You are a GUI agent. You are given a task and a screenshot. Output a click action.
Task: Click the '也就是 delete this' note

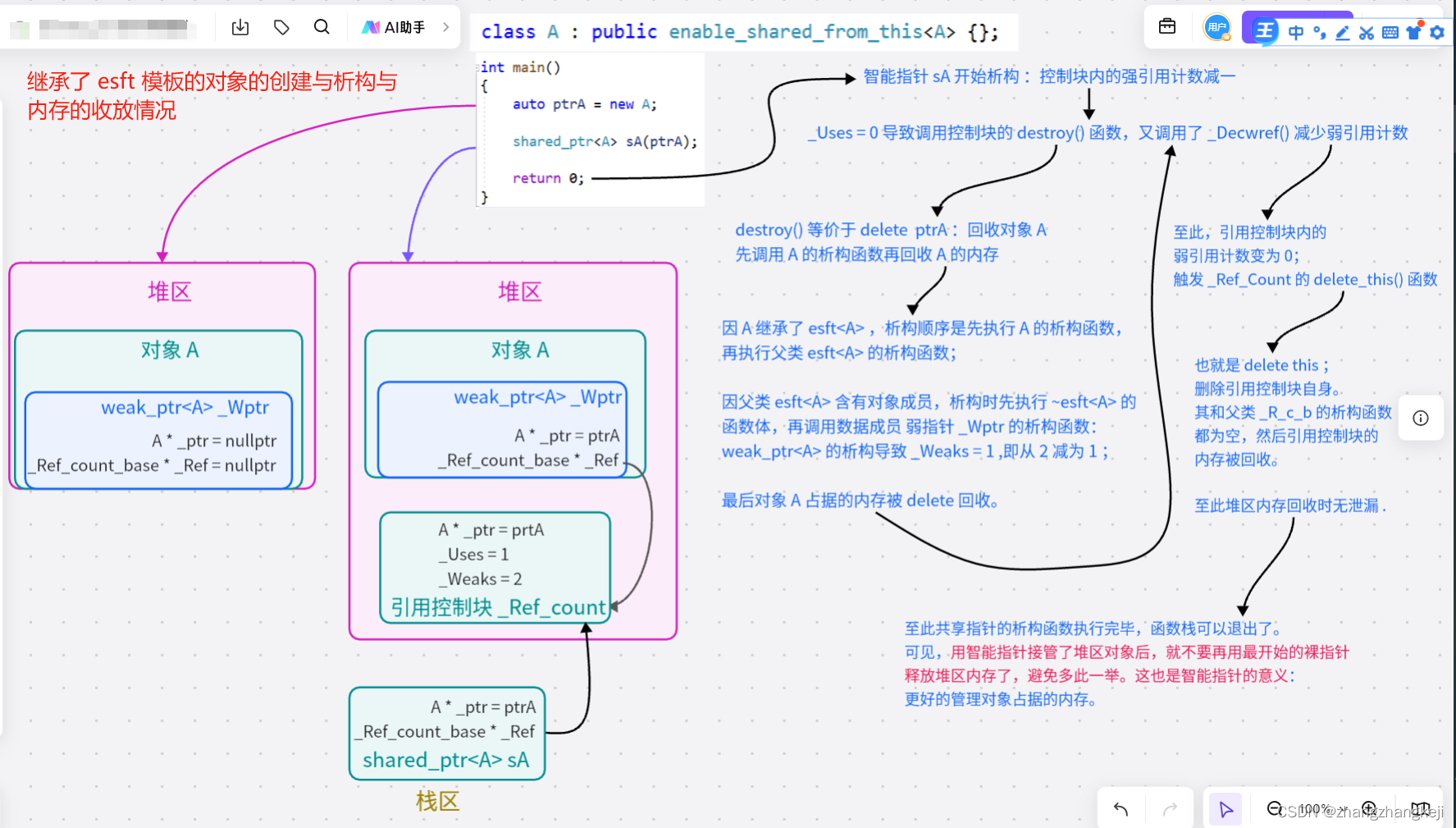click(x=1293, y=412)
